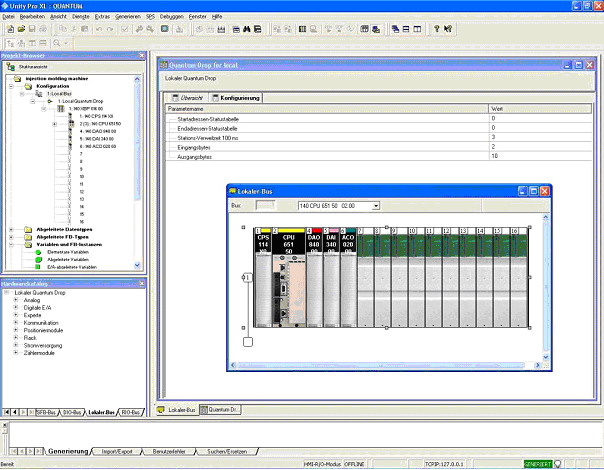
Task: Select empty rack slot 10
Action: pyautogui.click(x=416, y=277)
